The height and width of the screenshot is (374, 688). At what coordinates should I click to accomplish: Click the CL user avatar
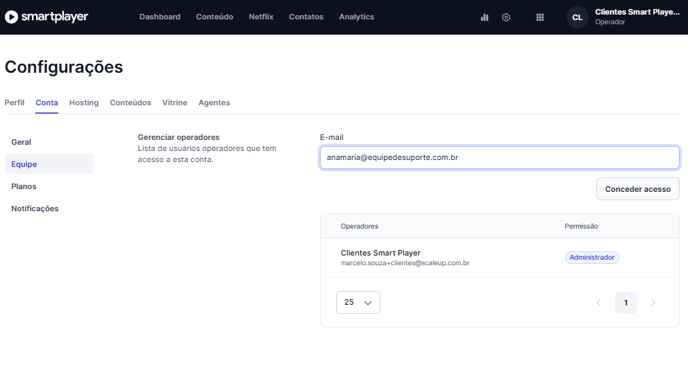coord(577,17)
